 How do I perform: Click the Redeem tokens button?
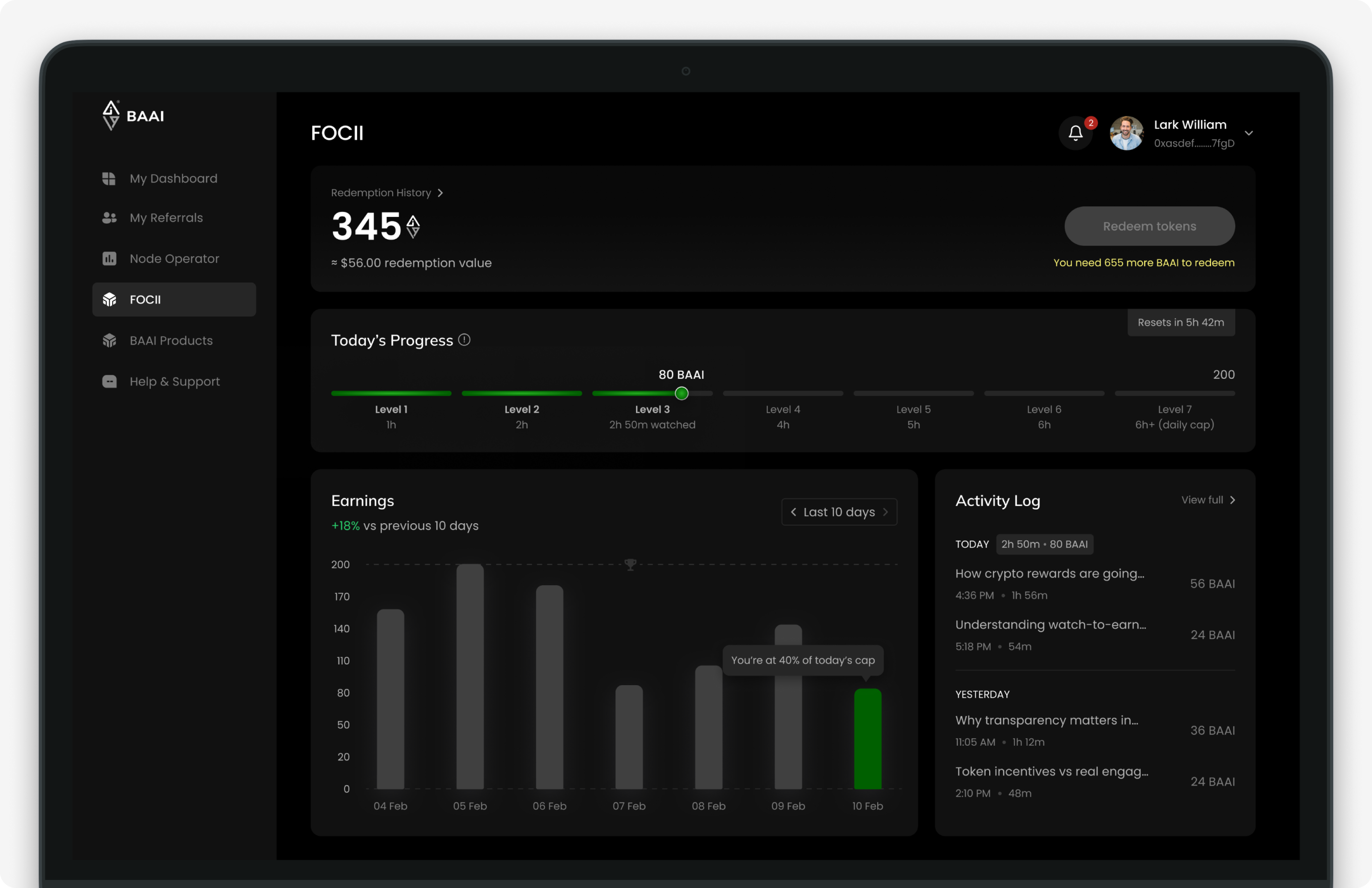pos(1149,226)
